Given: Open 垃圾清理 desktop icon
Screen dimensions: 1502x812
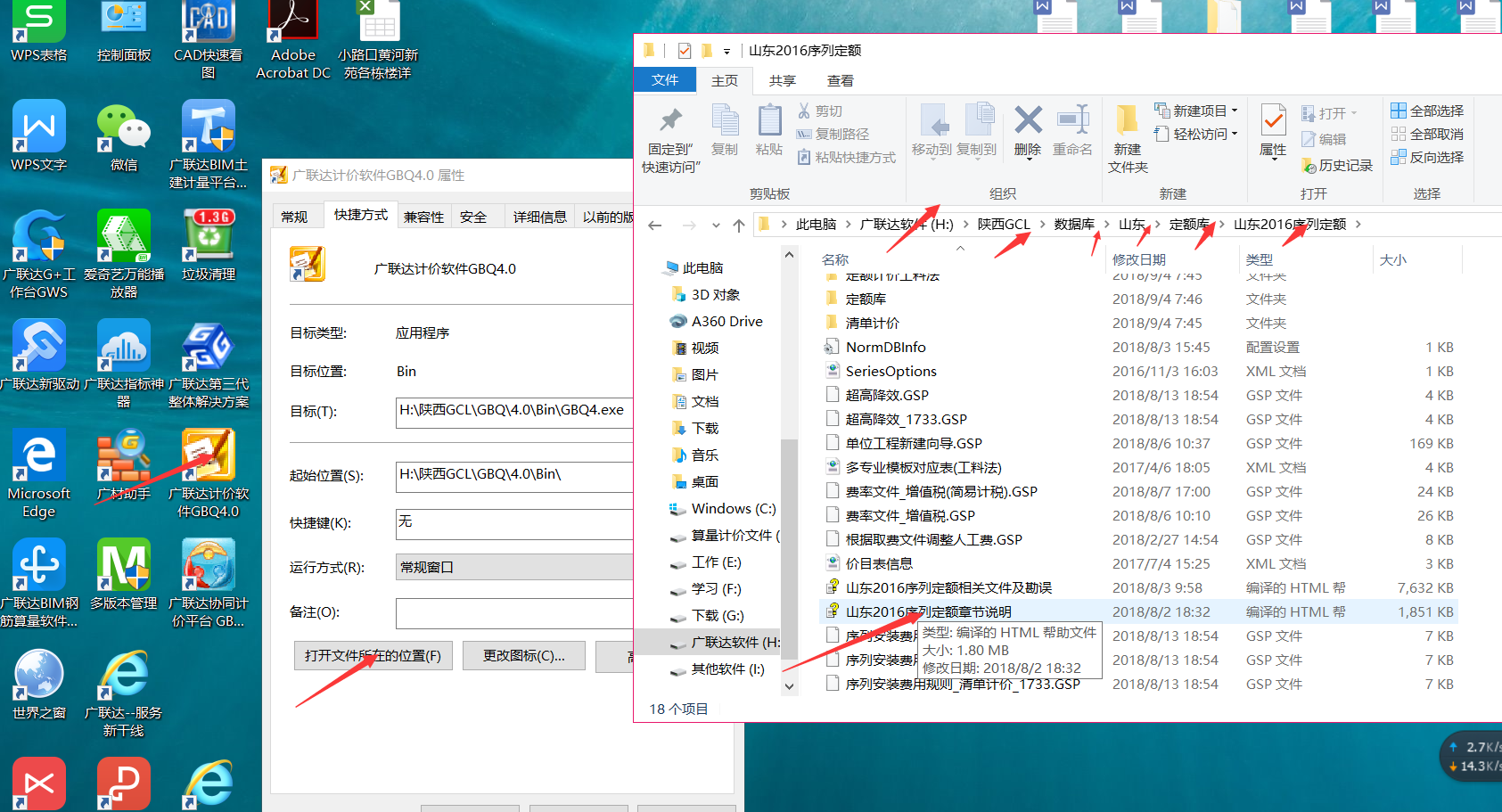Looking at the screenshot, I should pos(208,246).
